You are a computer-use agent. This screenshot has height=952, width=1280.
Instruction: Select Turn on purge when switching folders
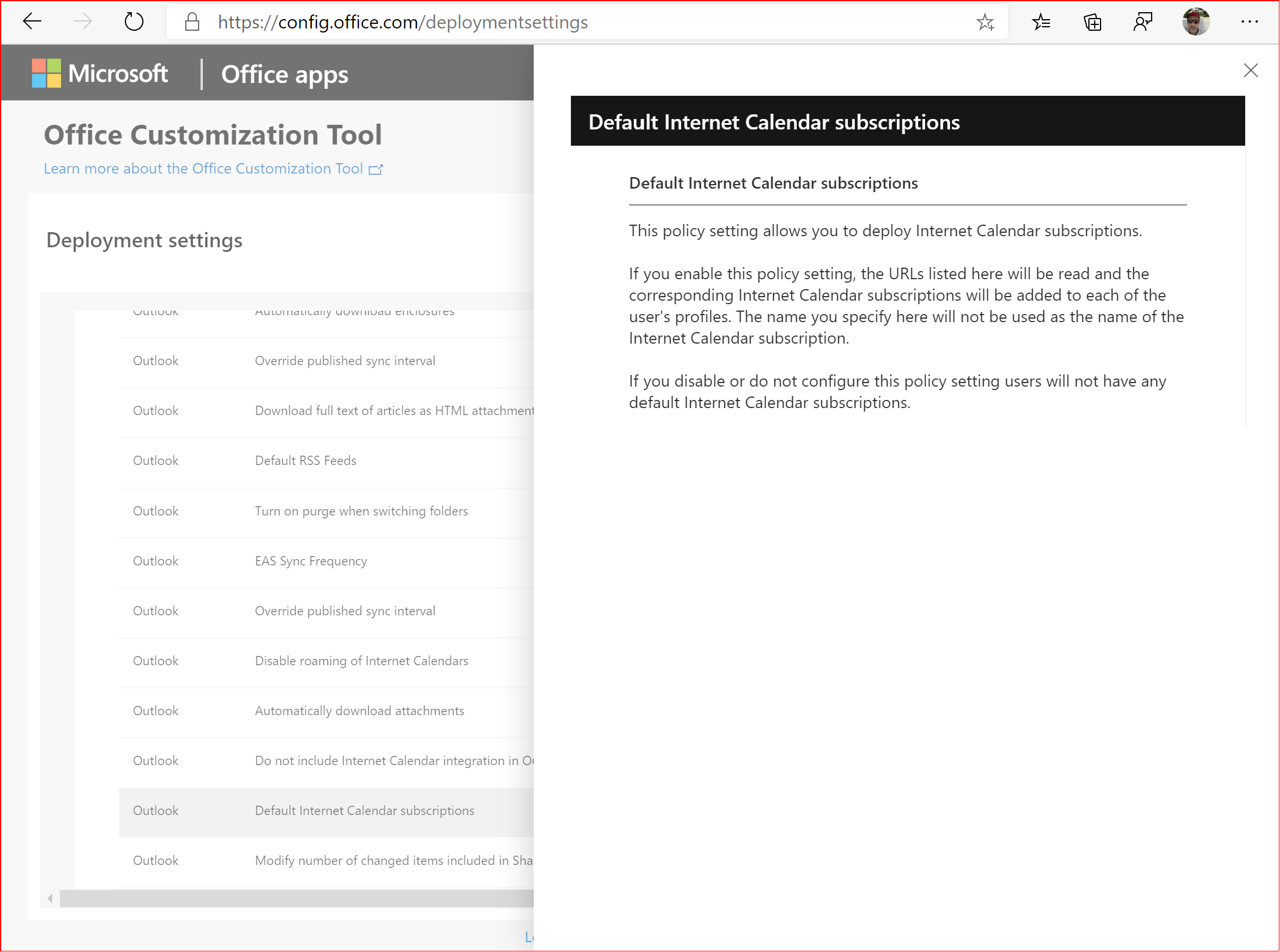pyautogui.click(x=361, y=511)
